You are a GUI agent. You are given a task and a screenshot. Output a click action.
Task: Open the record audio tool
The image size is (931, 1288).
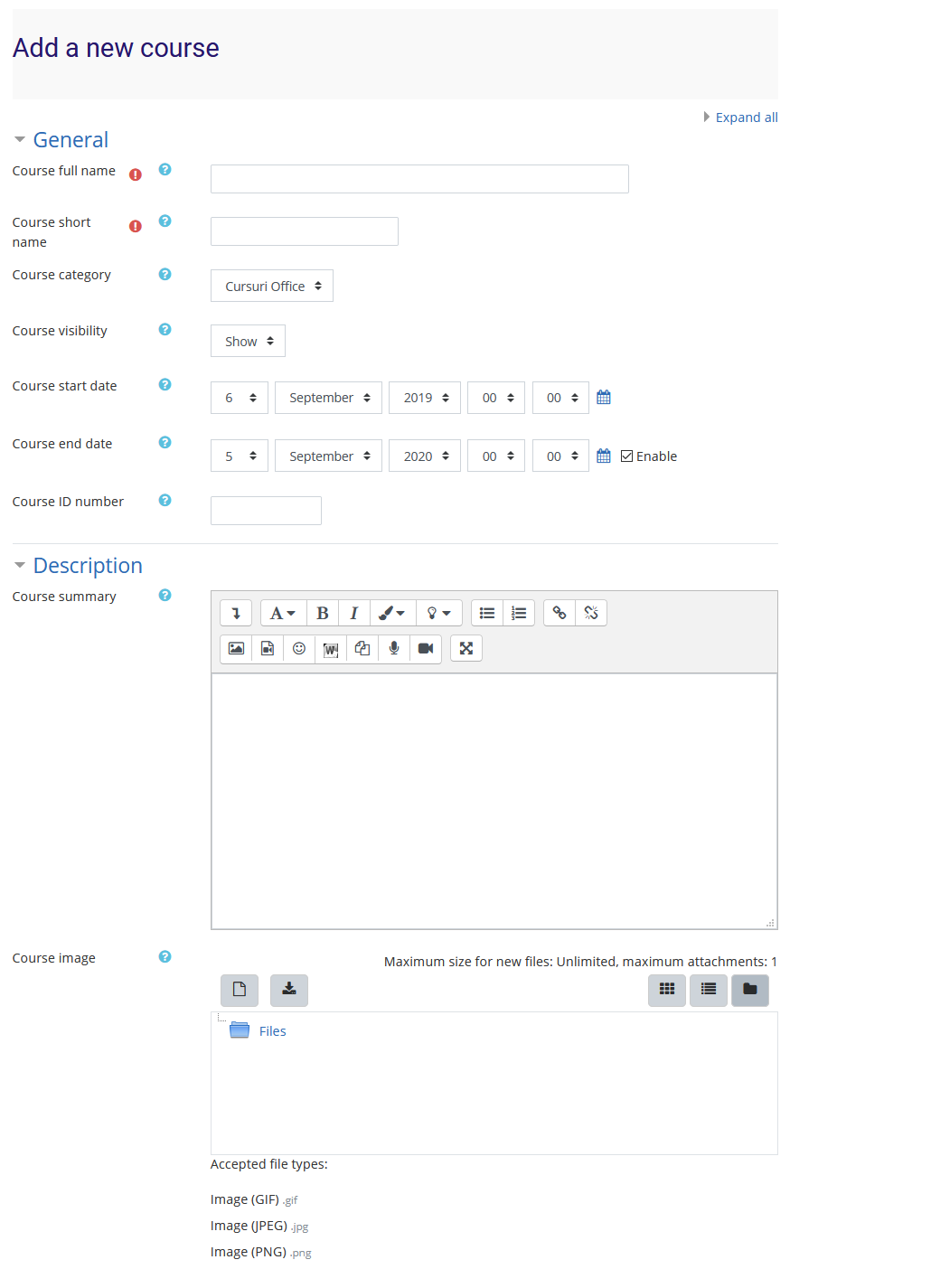tap(393, 648)
